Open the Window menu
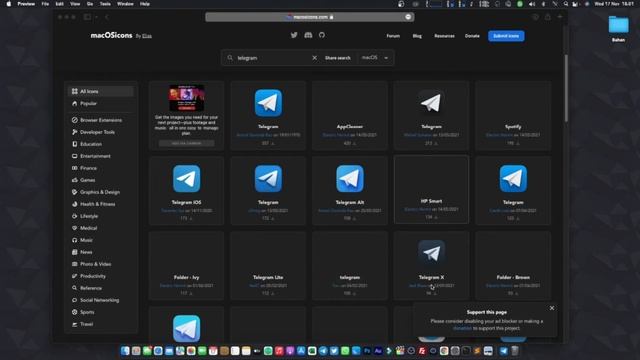 click(x=125, y=4)
